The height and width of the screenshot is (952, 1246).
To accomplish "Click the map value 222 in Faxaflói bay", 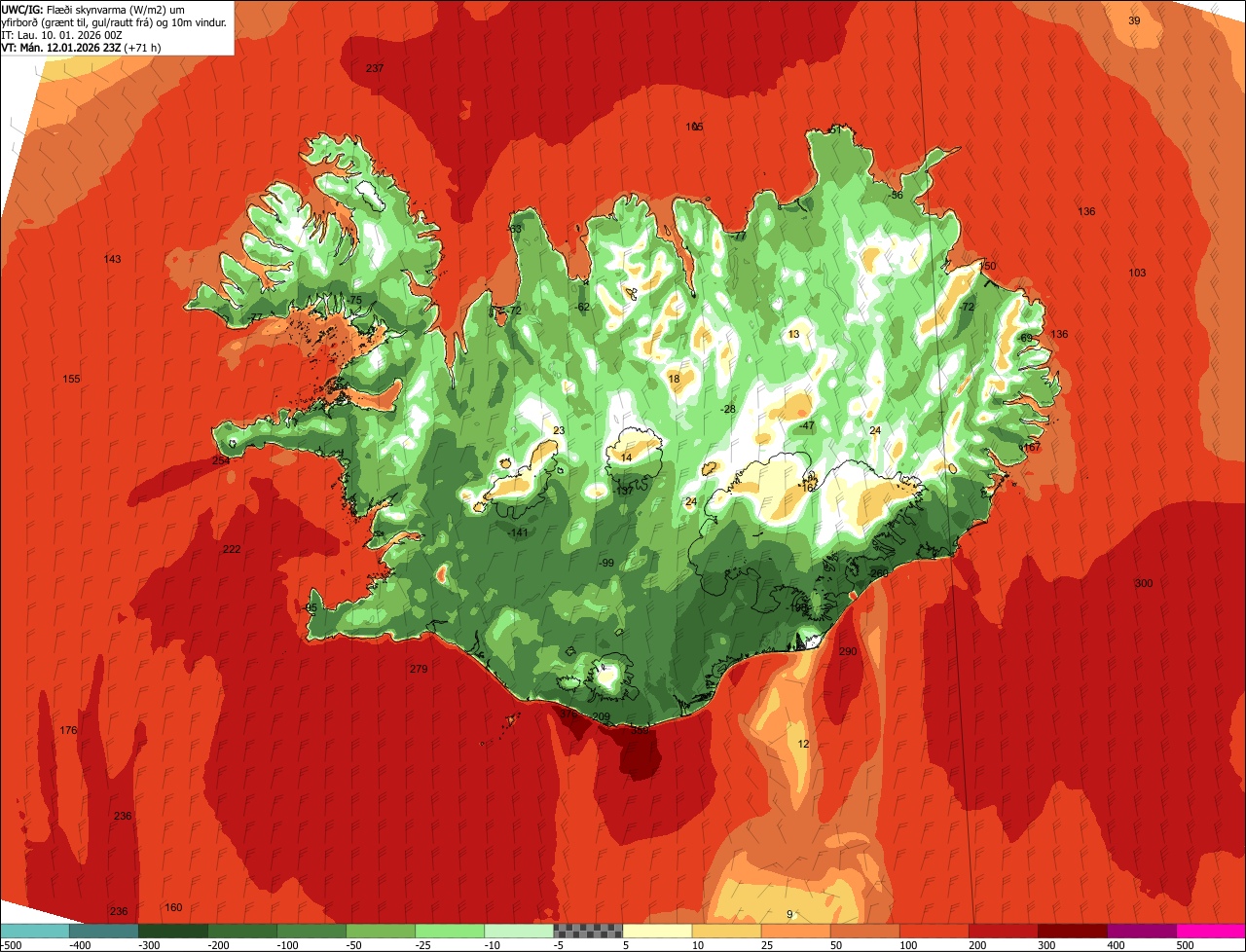I will (x=232, y=549).
